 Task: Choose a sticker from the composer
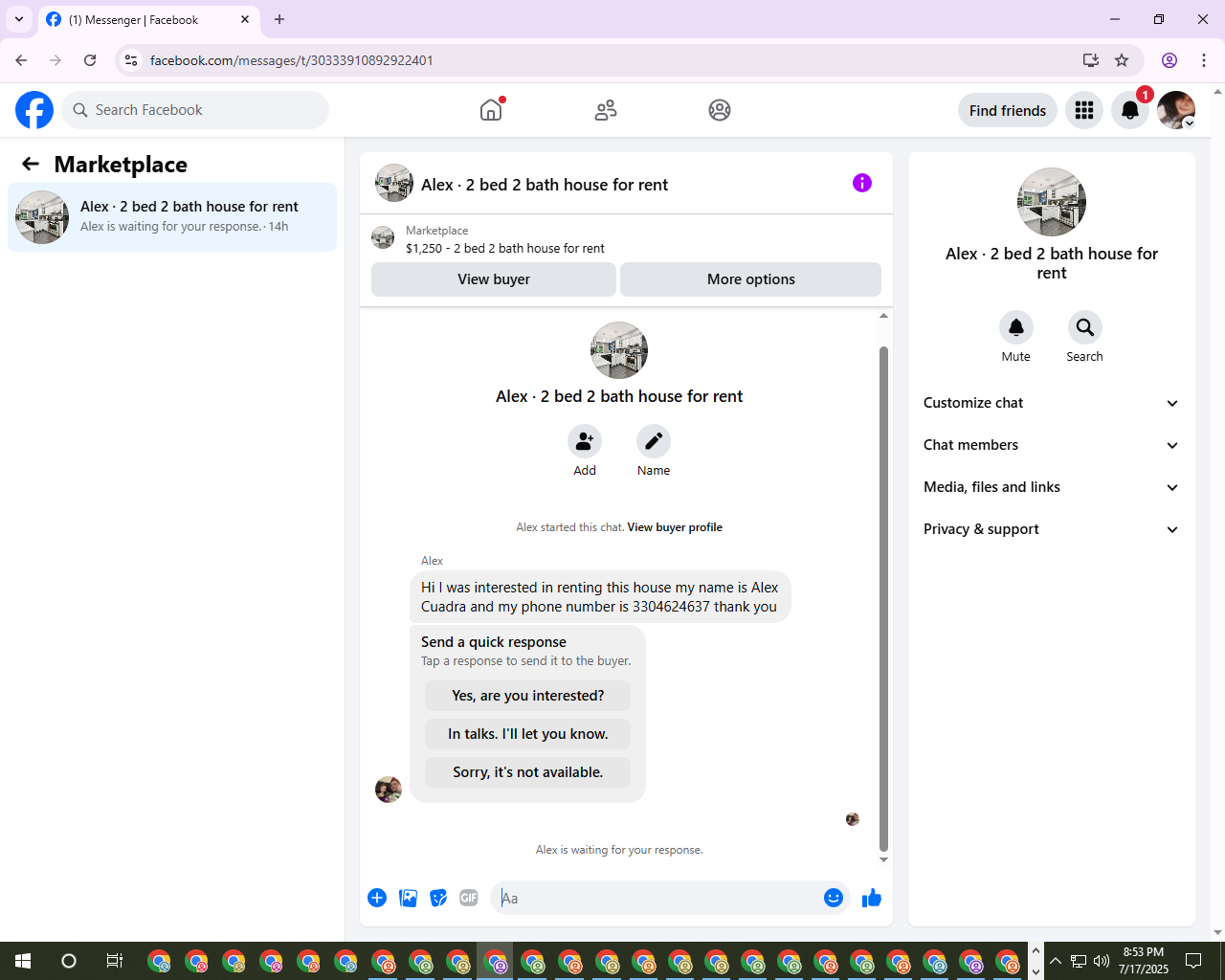point(438,898)
